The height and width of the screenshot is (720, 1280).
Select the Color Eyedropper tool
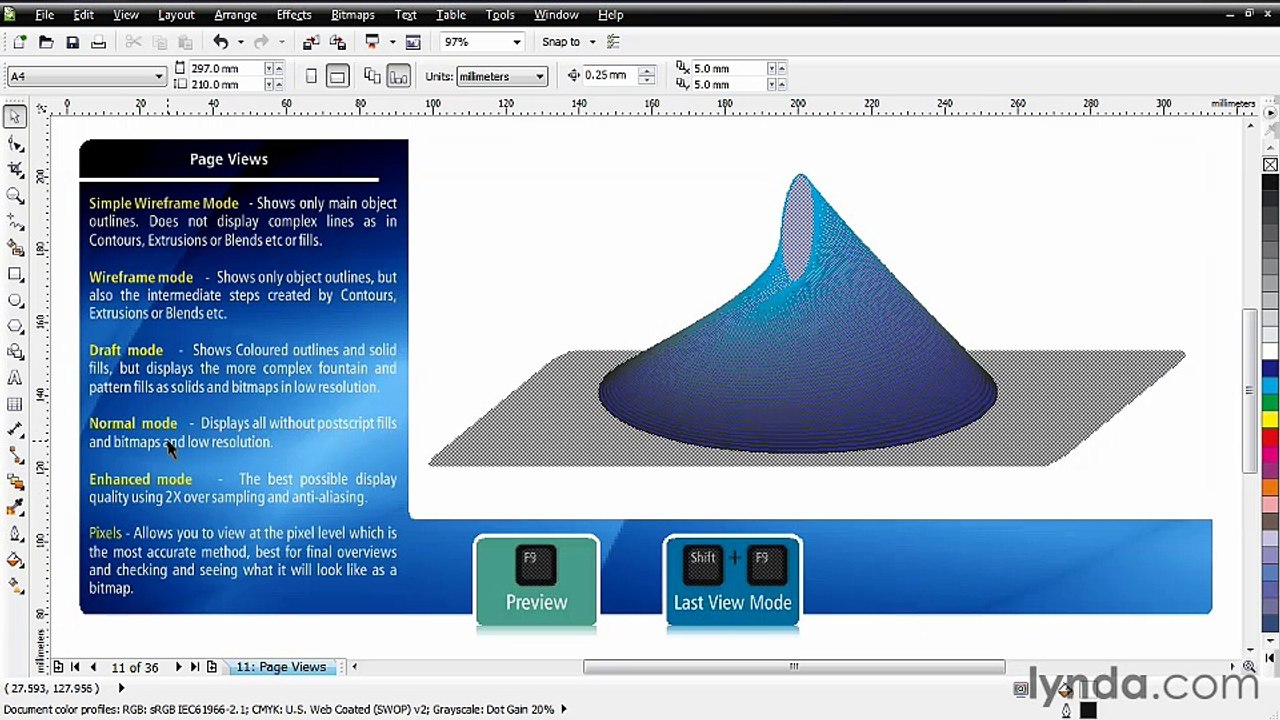pyautogui.click(x=15, y=507)
